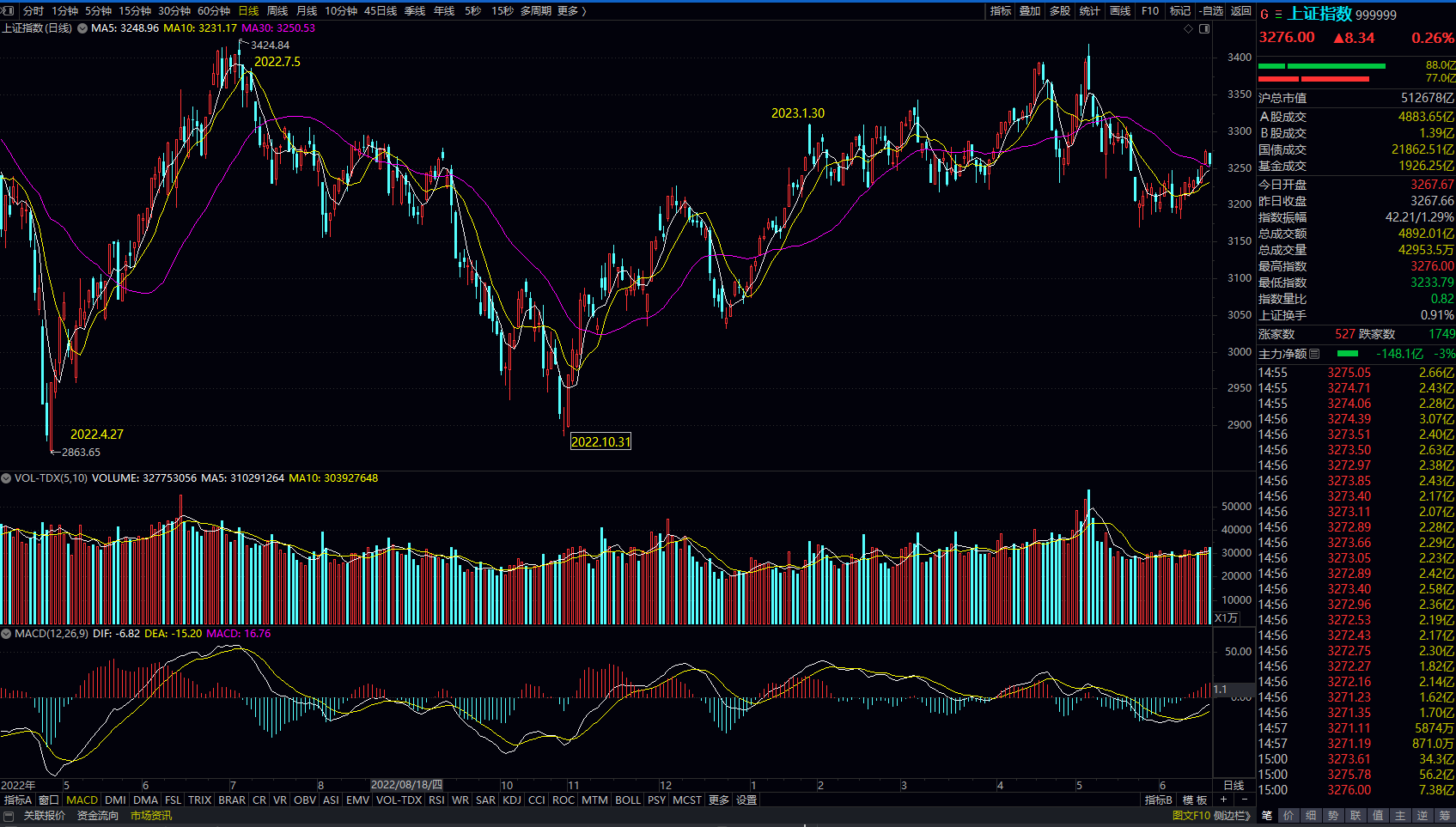The height and width of the screenshot is (827, 1456).
Task: Open the 标记 mark tool
Action: click(1180, 11)
